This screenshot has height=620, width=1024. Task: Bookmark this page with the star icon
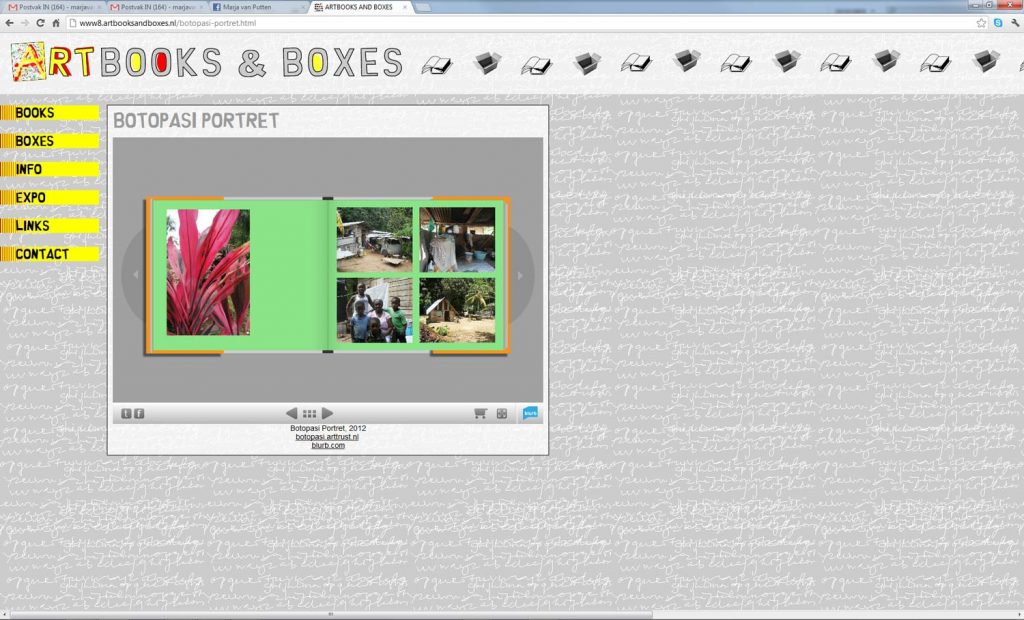(981, 23)
